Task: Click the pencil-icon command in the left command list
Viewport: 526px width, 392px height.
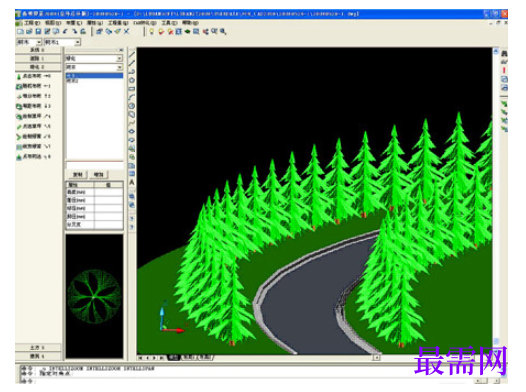Action: tap(19, 127)
